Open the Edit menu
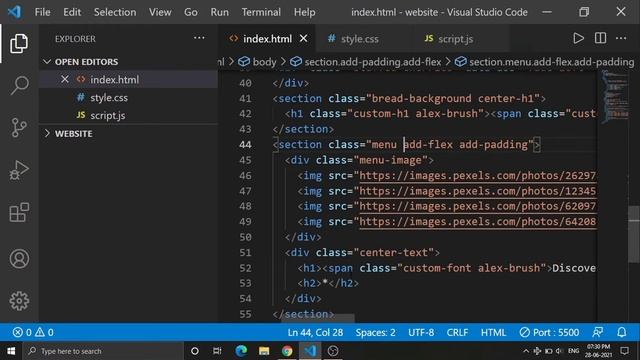This screenshot has width=640, height=360. (72, 12)
